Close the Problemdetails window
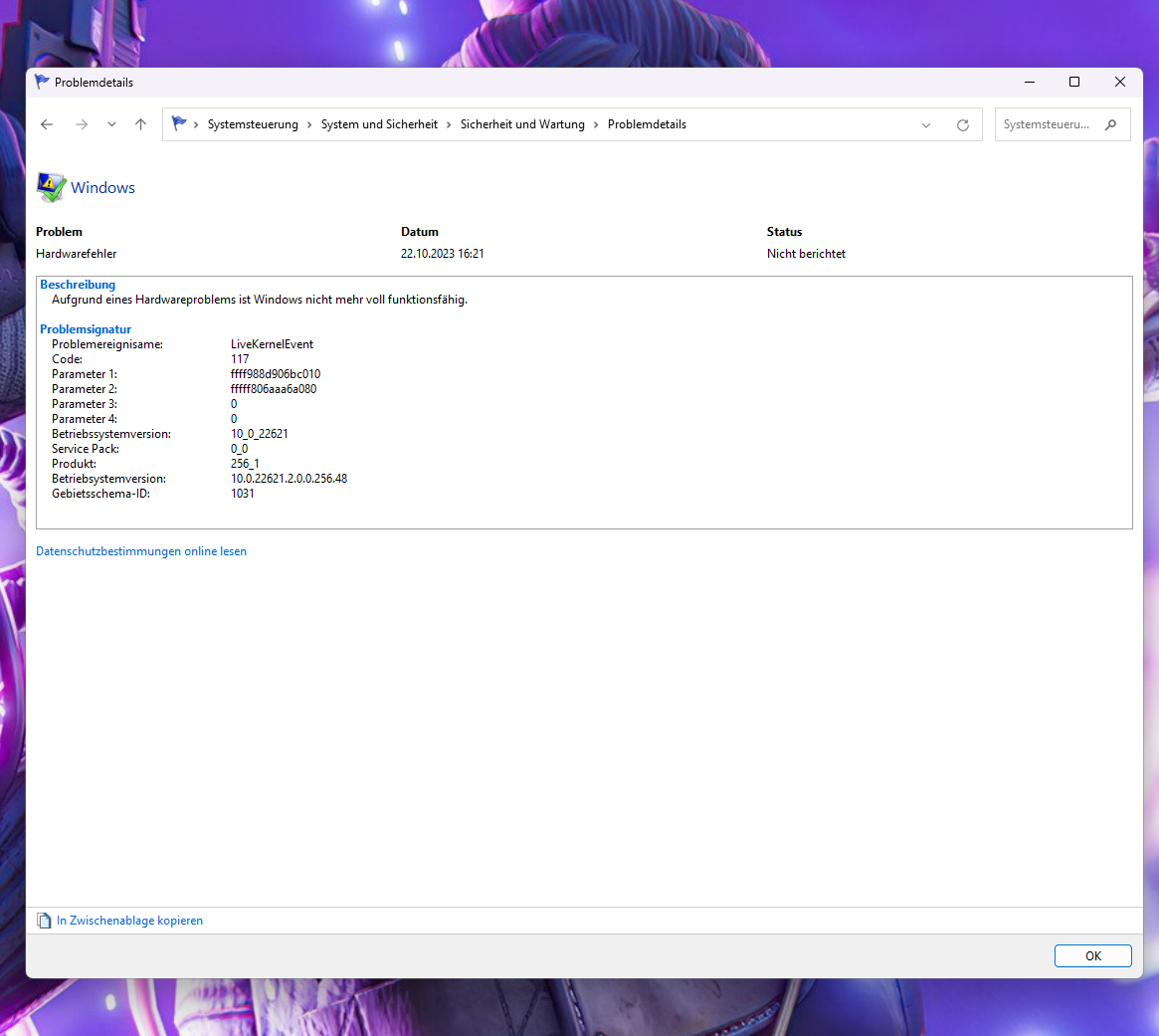This screenshot has height=1036, width=1159. 1120,82
